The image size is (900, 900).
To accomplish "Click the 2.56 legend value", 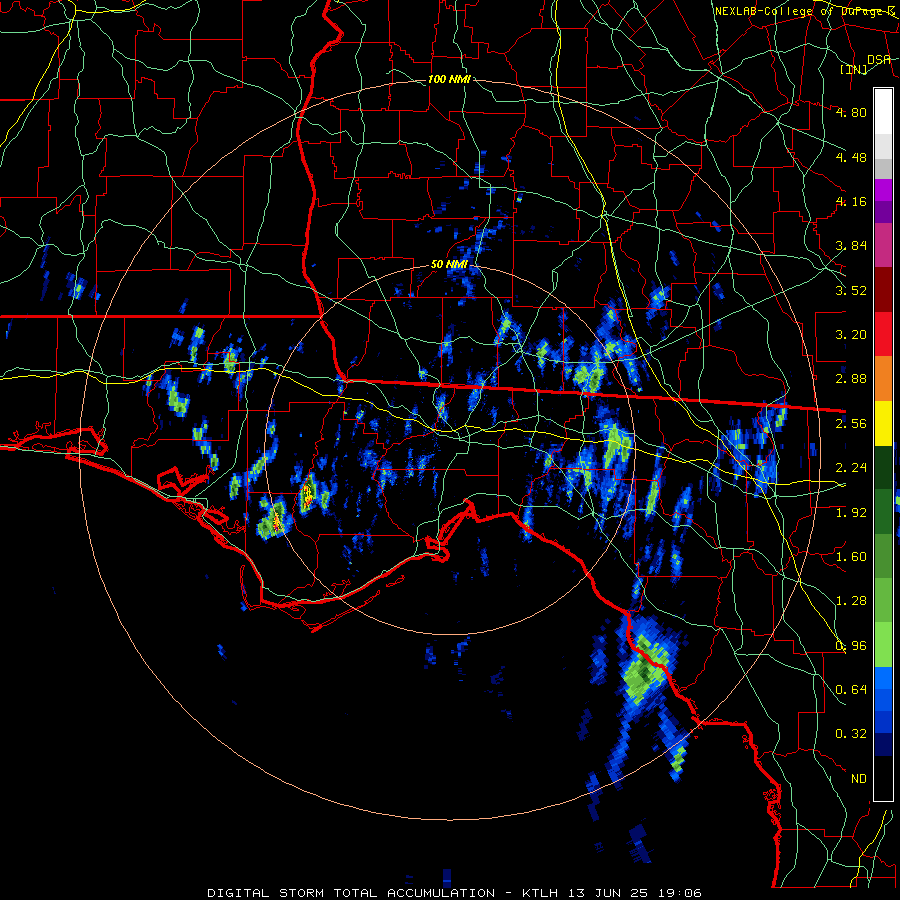I will pyautogui.click(x=851, y=424).
